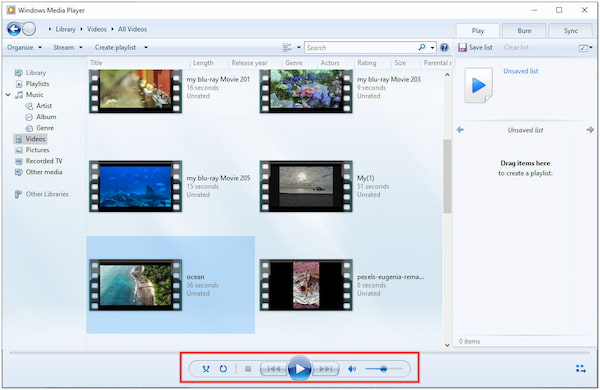
Task: Go to Videos breadcrumb
Action: [x=97, y=29]
